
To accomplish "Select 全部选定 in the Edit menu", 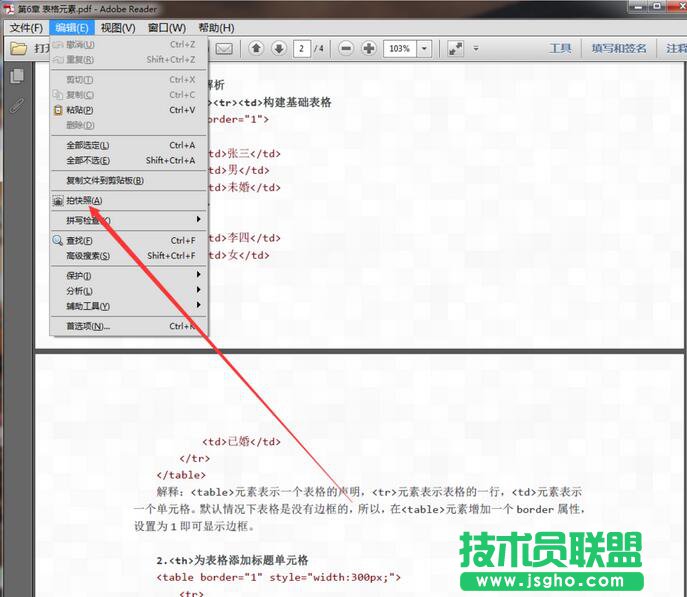I will click(88, 145).
